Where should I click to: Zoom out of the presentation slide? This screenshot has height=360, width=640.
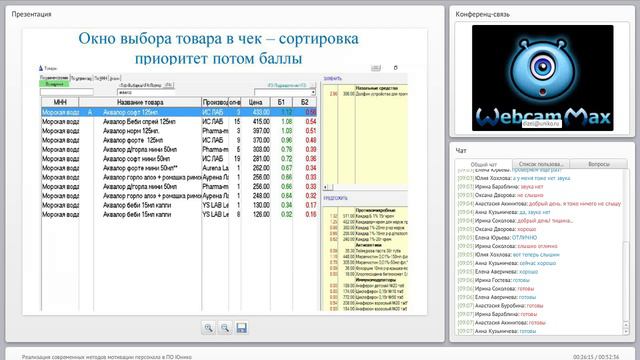(225, 328)
